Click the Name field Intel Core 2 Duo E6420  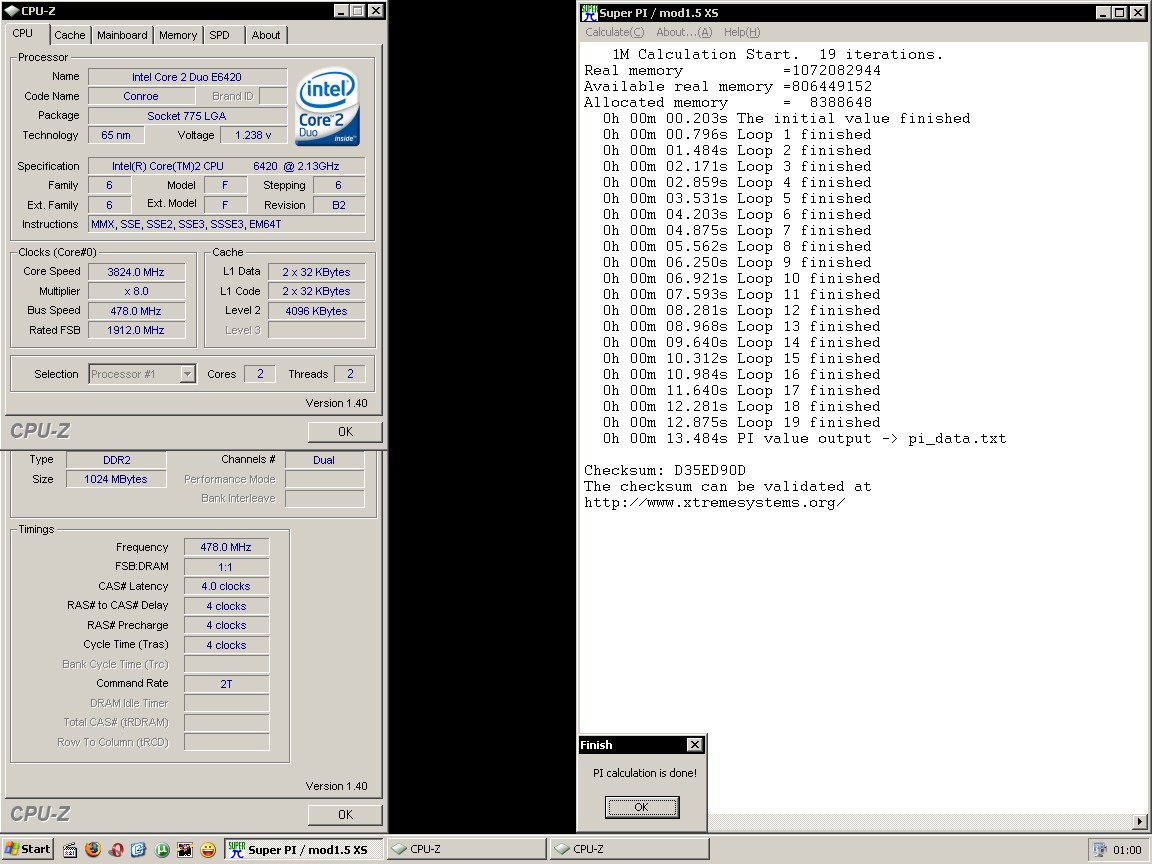coord(187,77)
